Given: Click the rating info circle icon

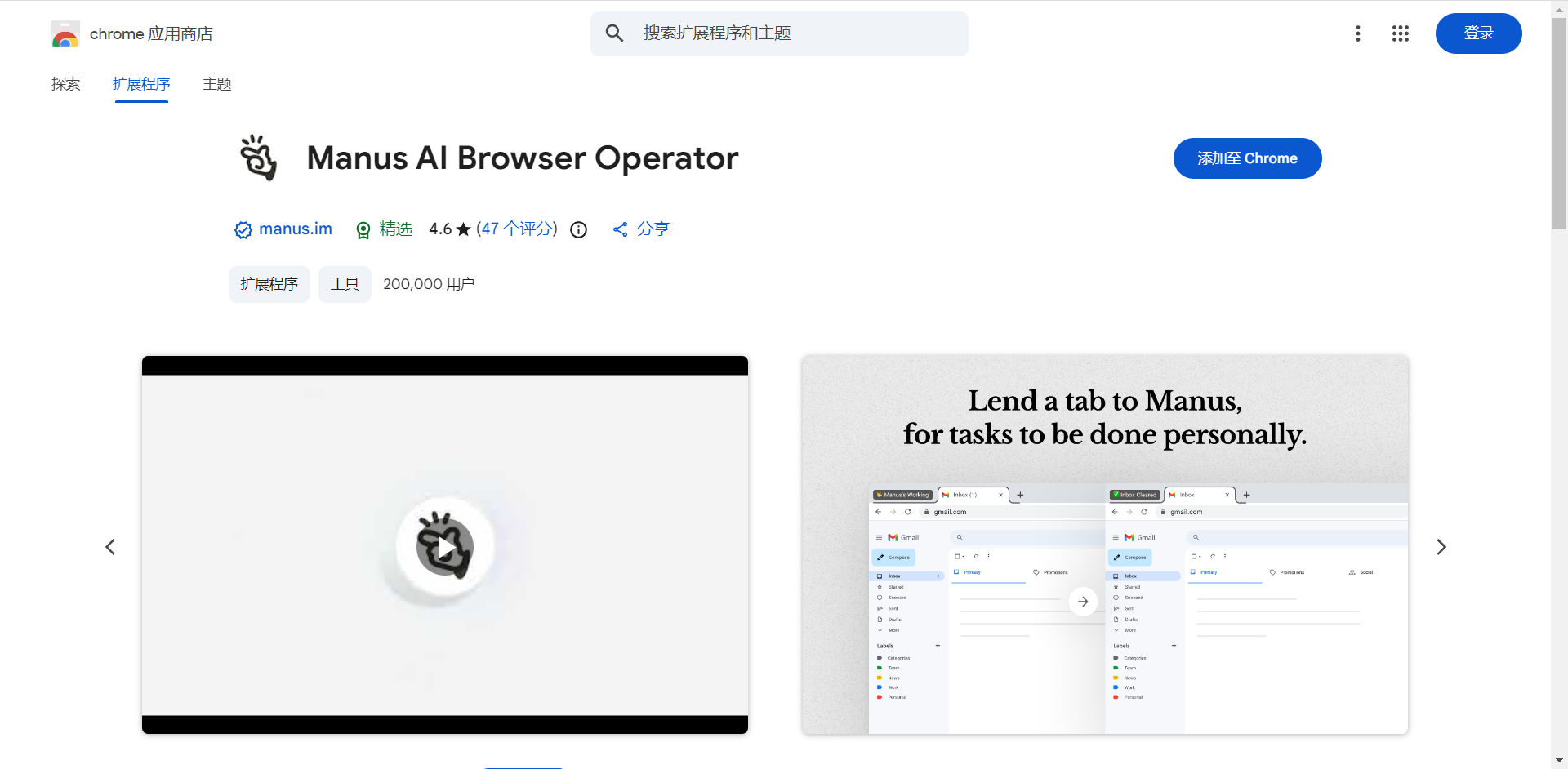Looking at the screenshot, I should 578,230.
